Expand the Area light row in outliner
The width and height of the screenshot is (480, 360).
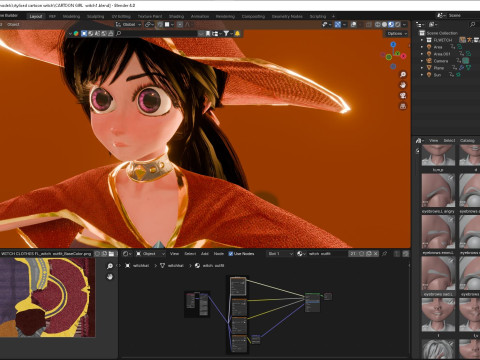click(422, 47)
